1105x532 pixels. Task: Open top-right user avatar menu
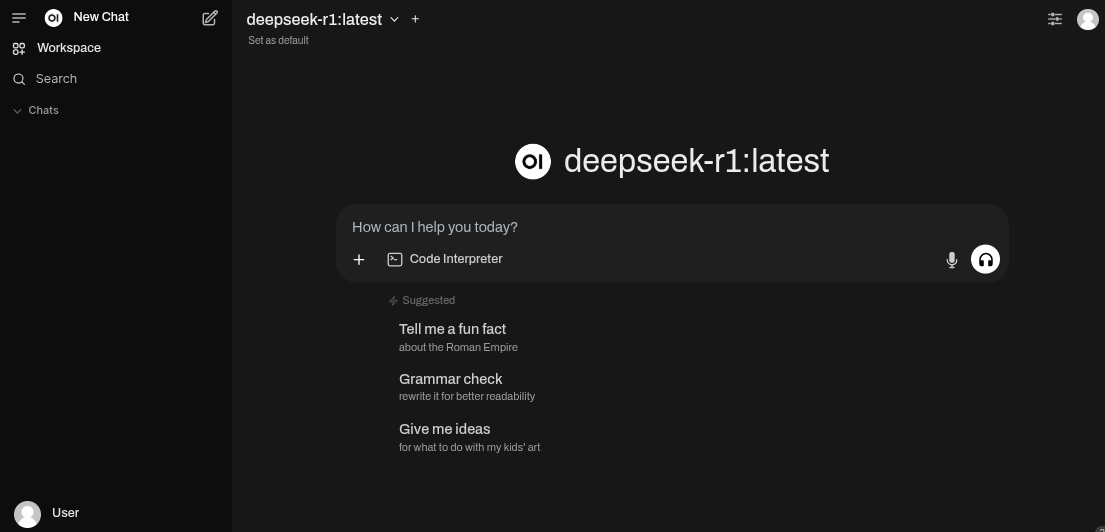(1087, 19)
